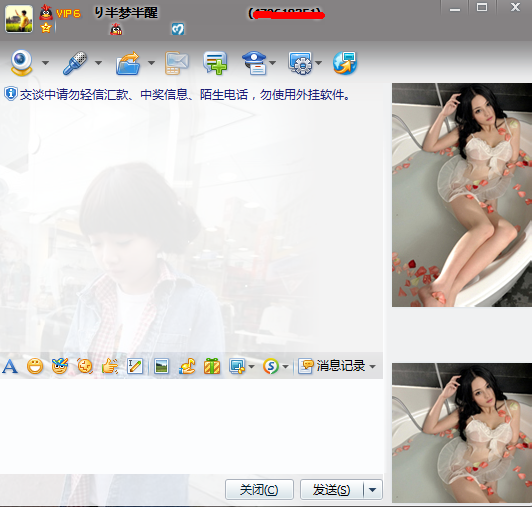The height and width of the screenshot is (508, 532).
Task: Click the gold star level icon
Action: (46, 27)
